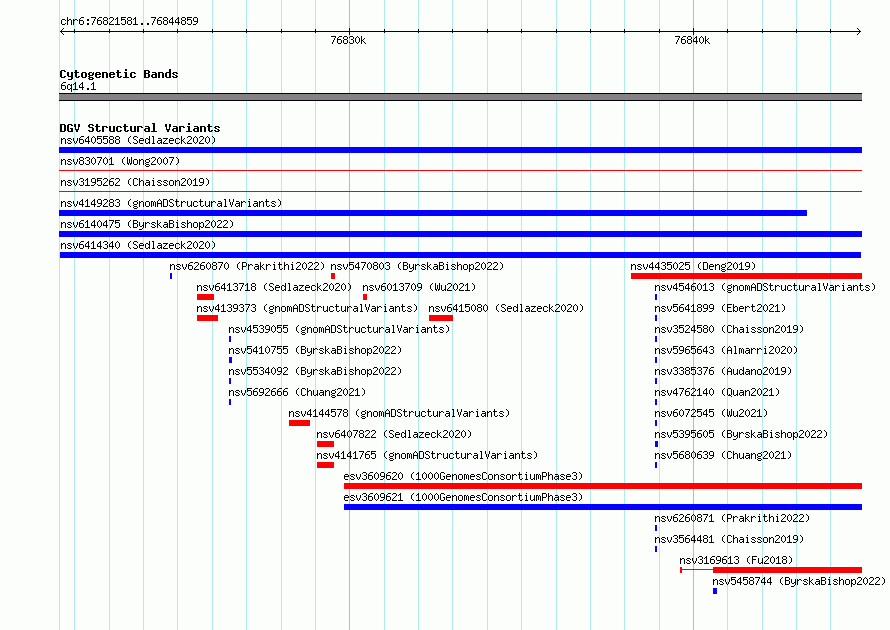Click the 6q14.1 band label
Viewport: 890px width, 630px height.
pos(78,86)
